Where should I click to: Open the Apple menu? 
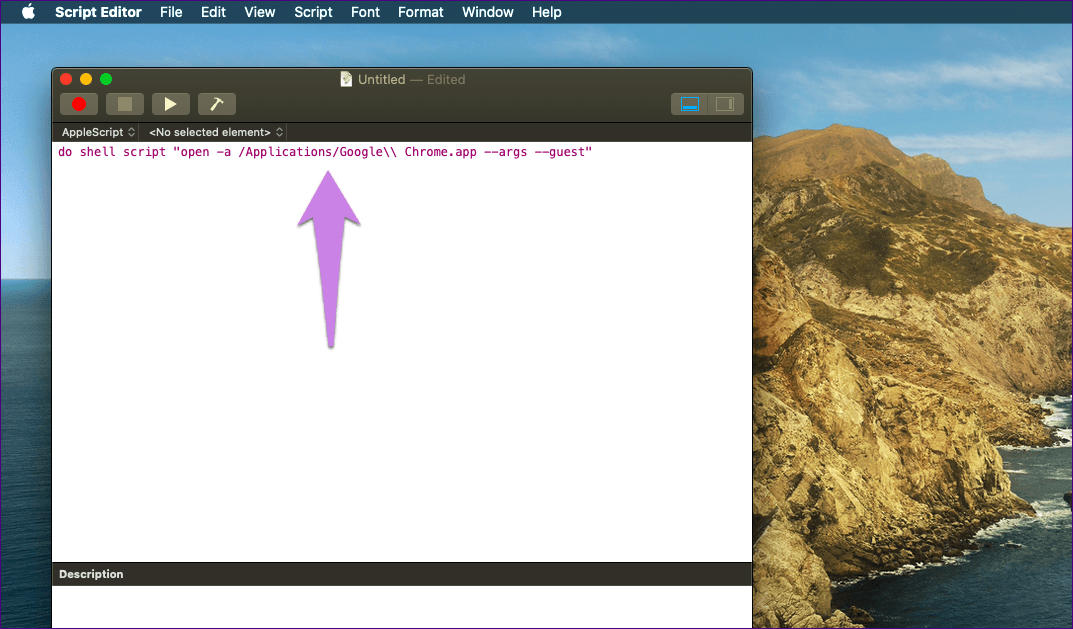(x=28, y=12)
